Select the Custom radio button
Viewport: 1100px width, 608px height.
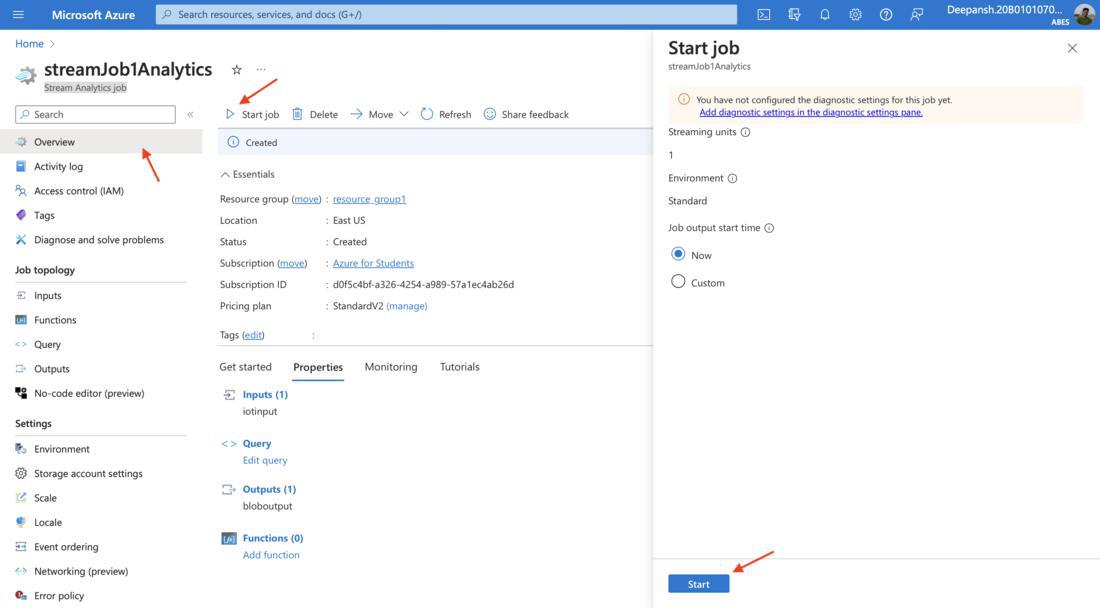[x=678, y=281]
